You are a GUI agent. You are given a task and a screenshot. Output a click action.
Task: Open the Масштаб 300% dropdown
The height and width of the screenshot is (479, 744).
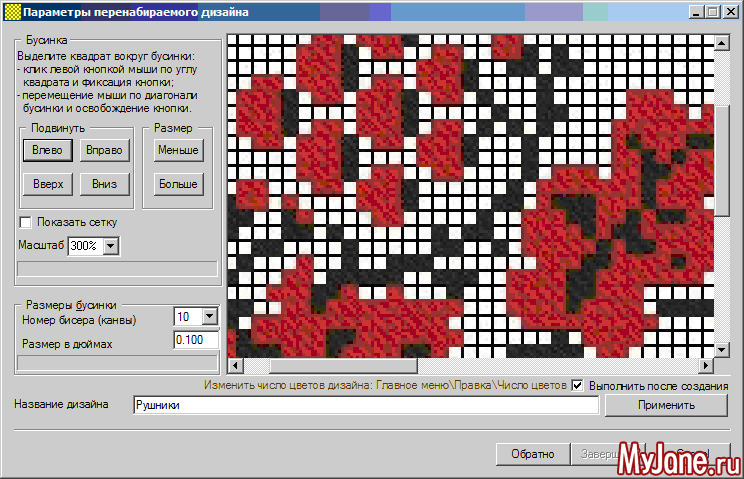[x=110, y=245]
